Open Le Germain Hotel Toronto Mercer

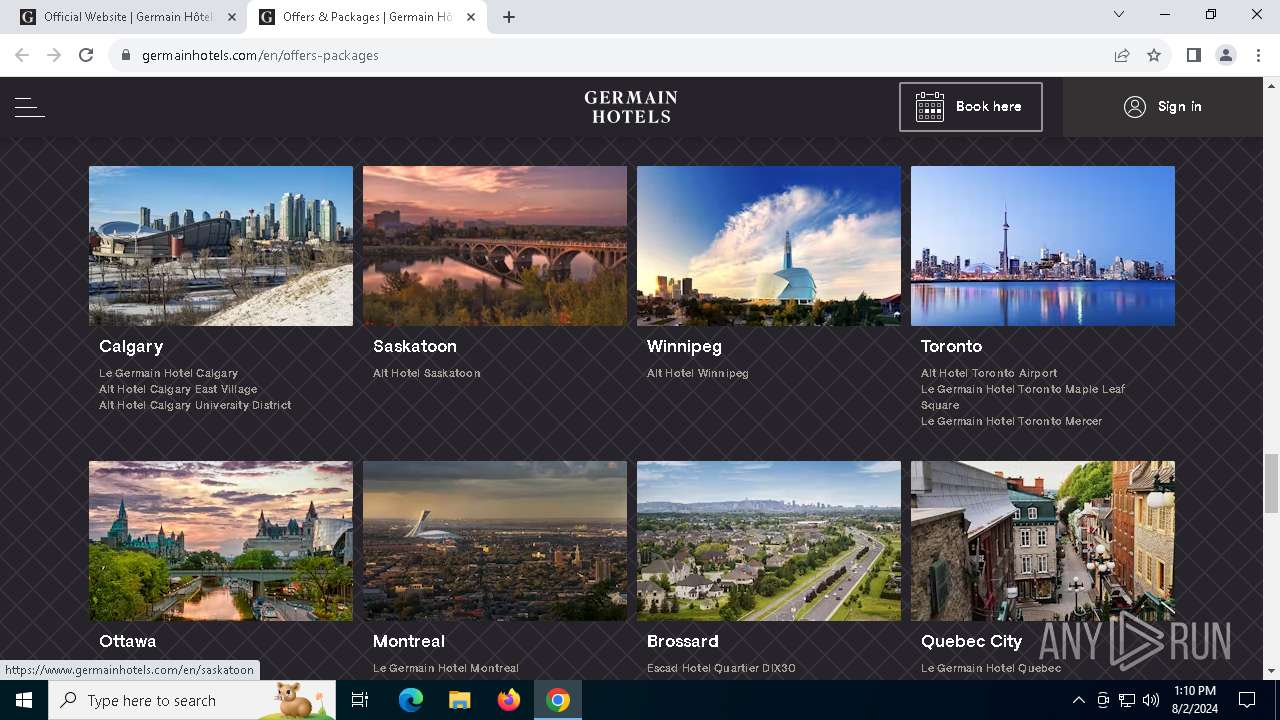(x=1011, y=421)
